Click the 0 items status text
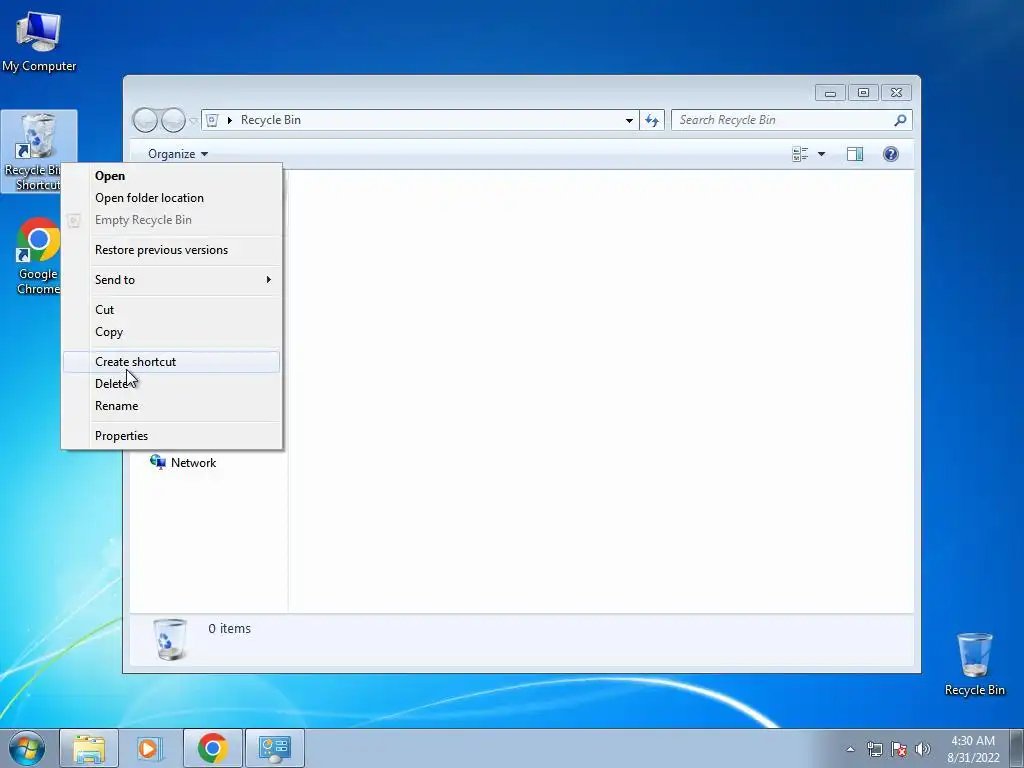Screen dimensions: 1024x768 [229, 628]
